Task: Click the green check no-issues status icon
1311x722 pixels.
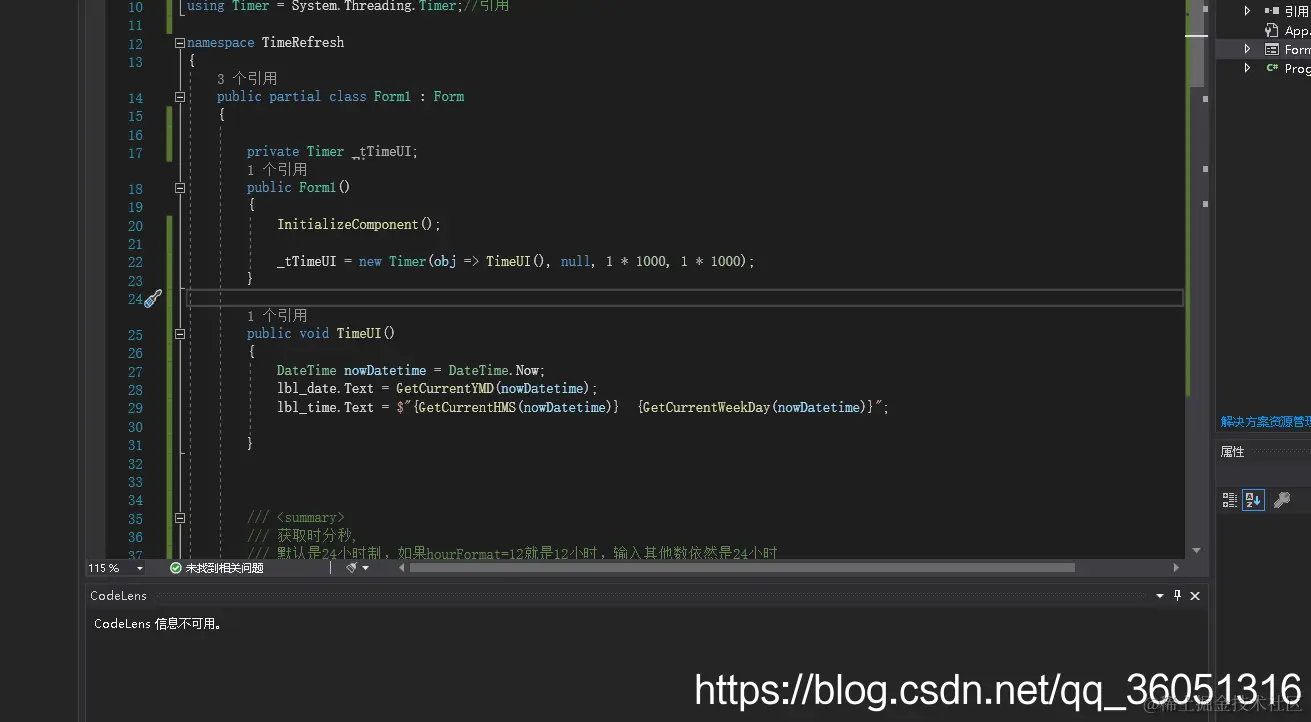Action: click(176, 568)
